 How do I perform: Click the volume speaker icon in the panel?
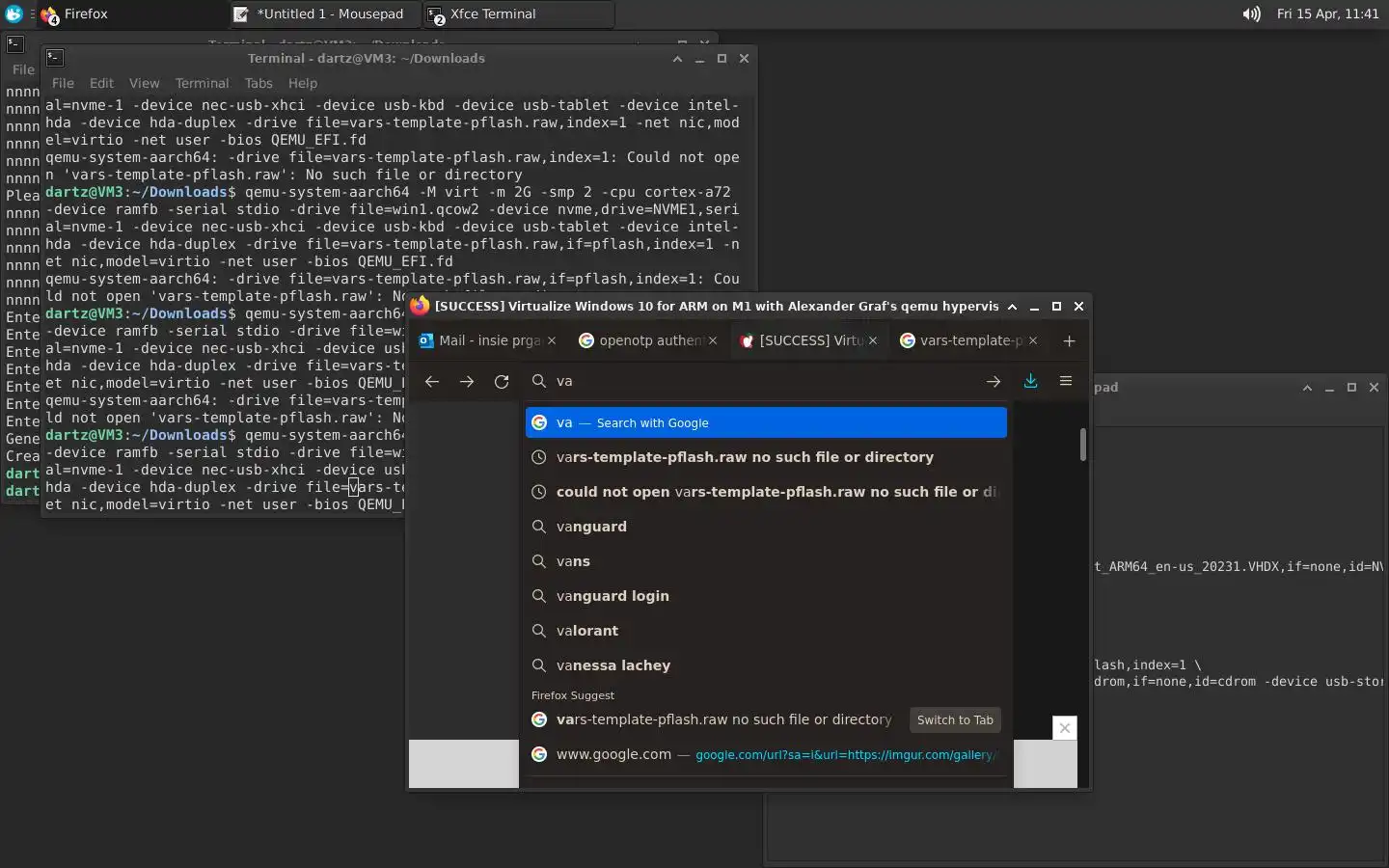(1251, 14)
